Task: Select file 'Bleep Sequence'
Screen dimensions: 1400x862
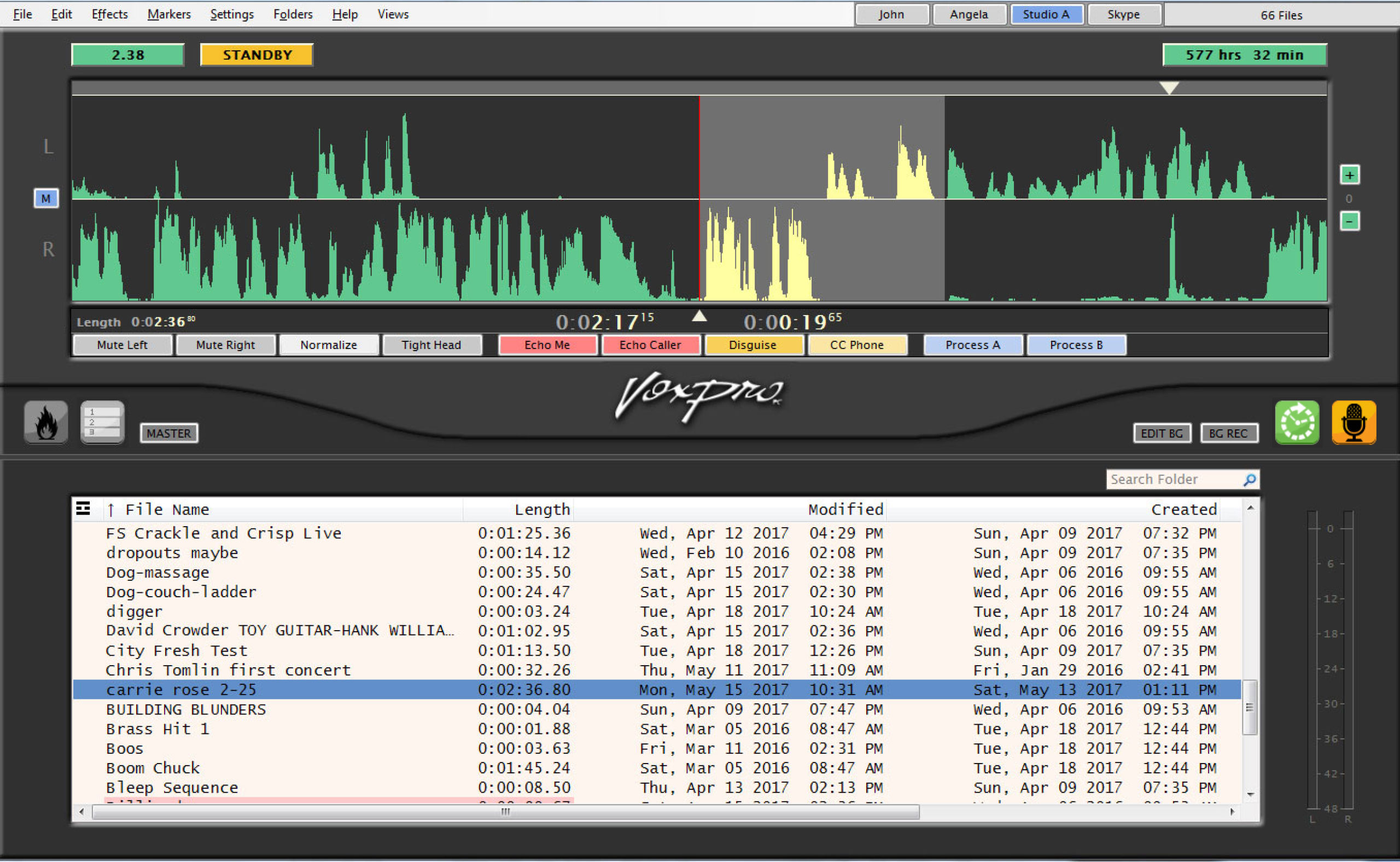Action: pos(657,788)
